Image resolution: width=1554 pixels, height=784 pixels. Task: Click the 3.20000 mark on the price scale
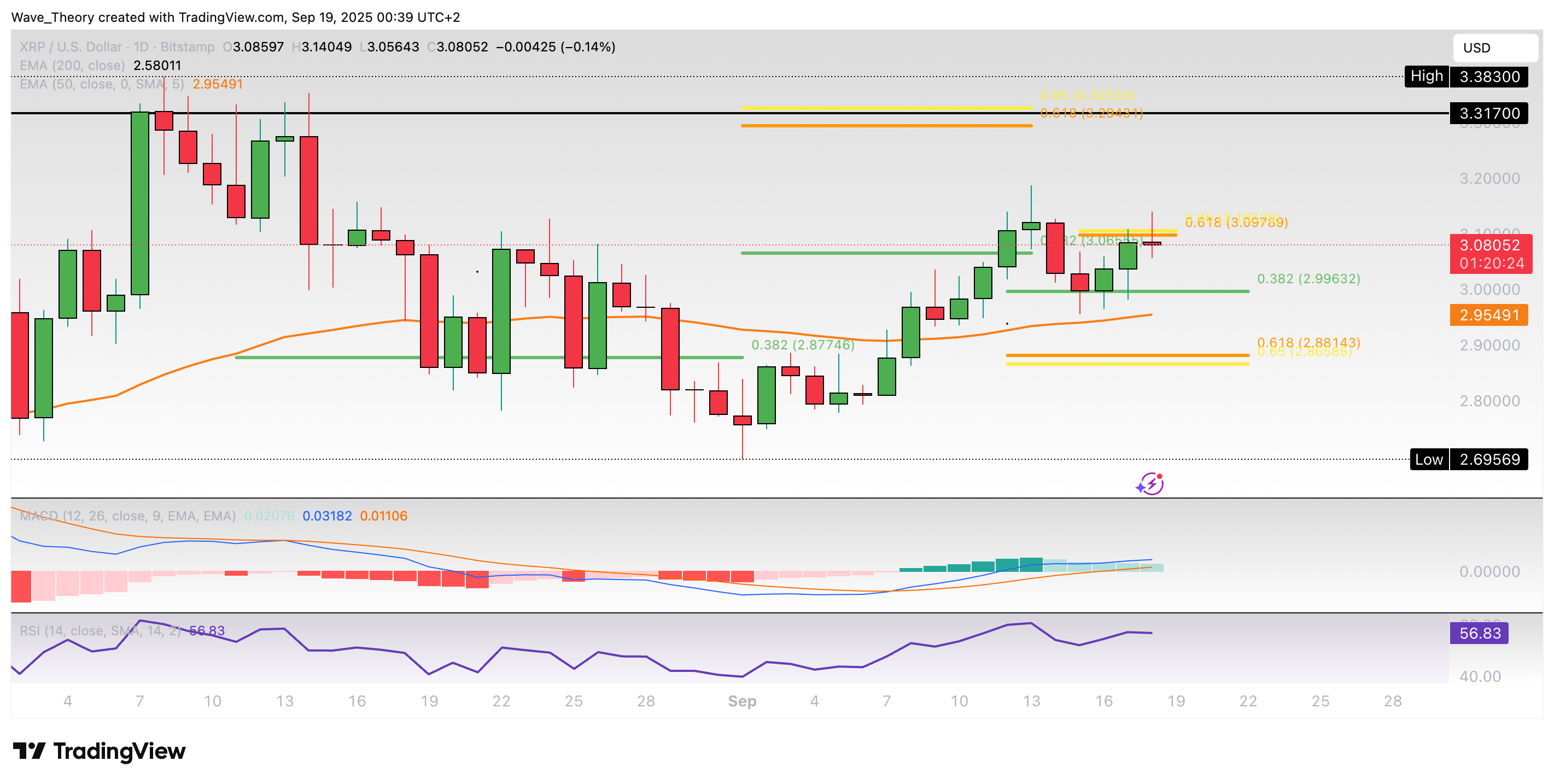pos(1489,179)
